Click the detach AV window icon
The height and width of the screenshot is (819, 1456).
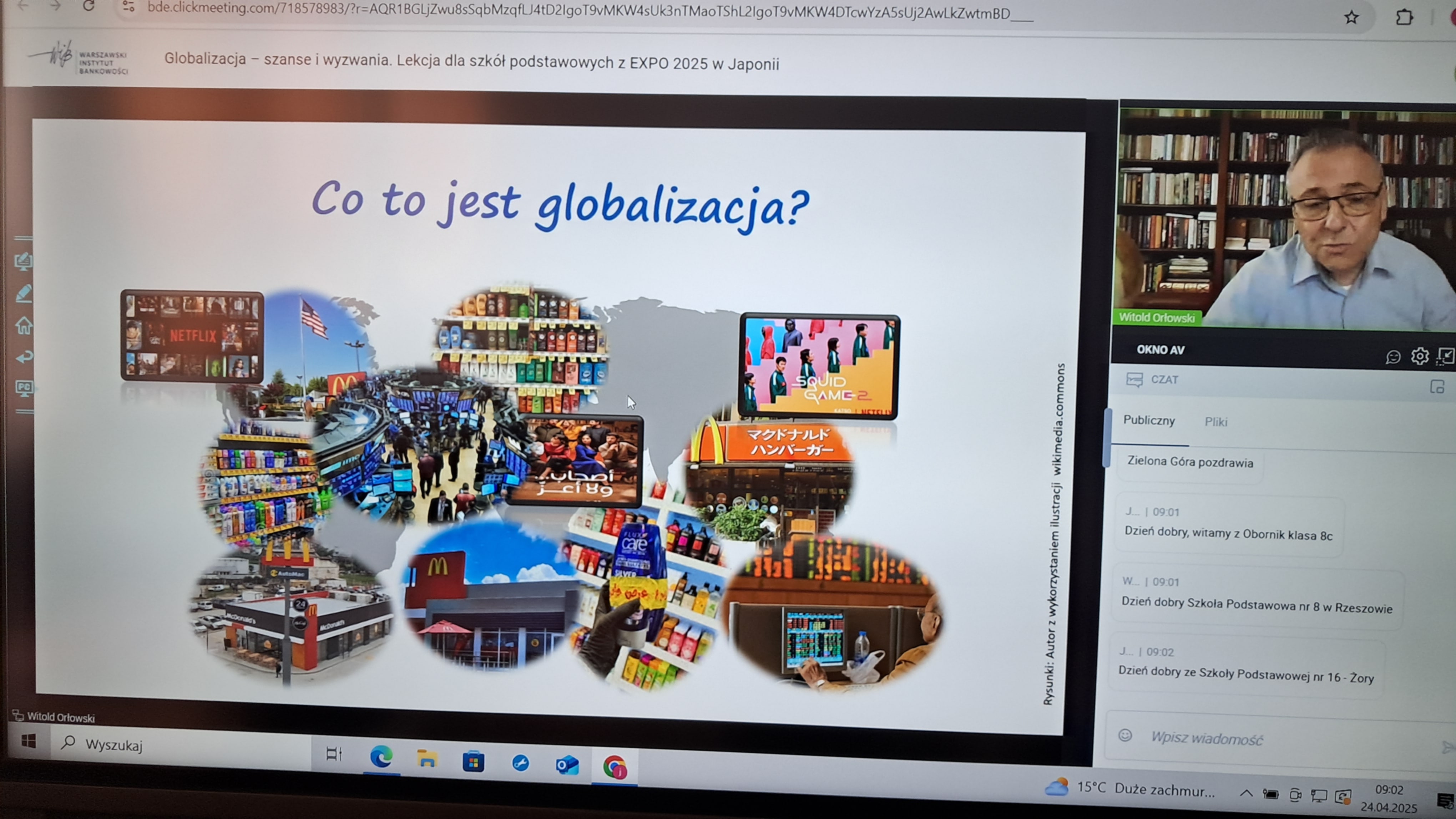pos(1445,356)
